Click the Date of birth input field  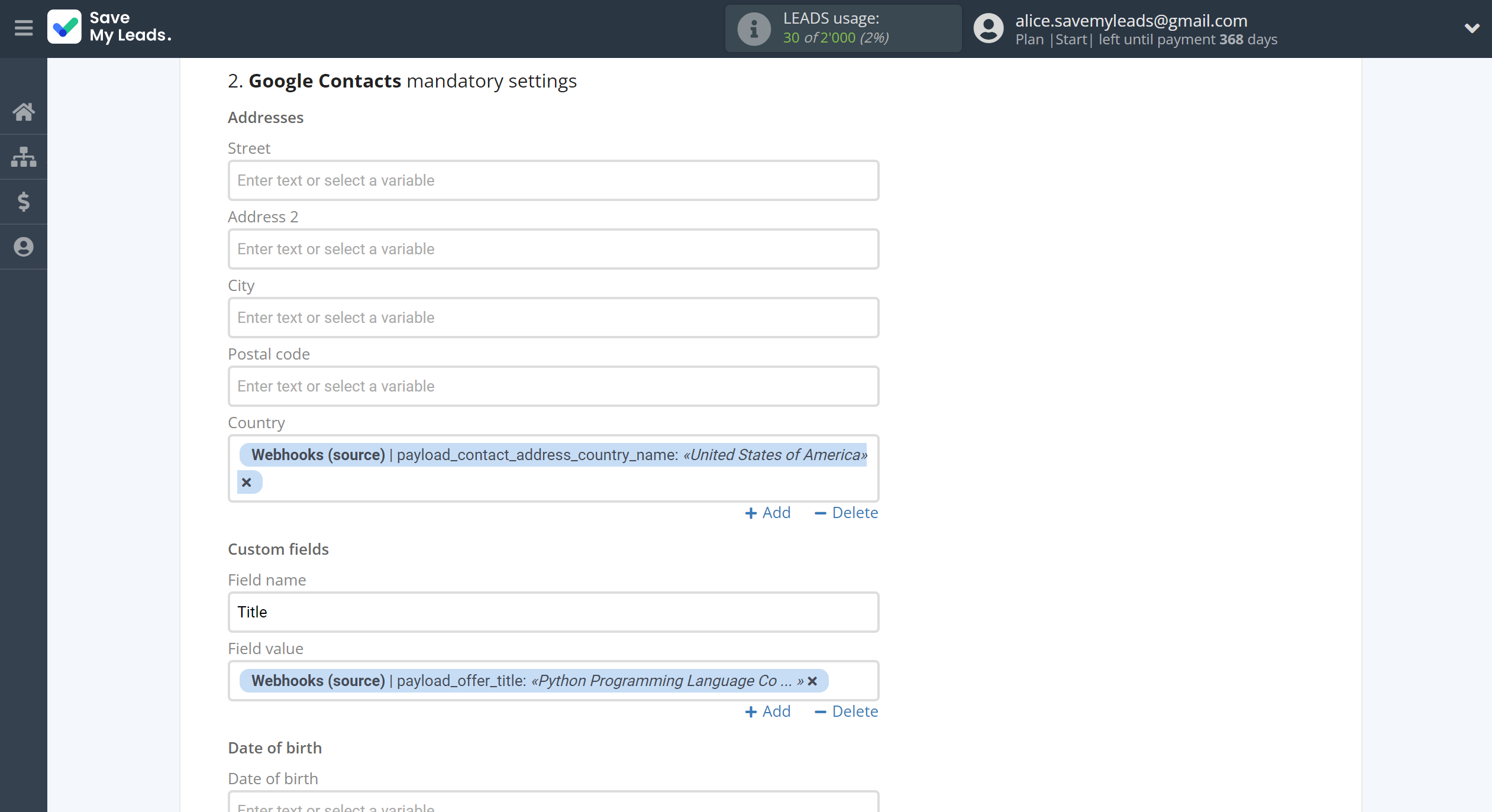pyautogui.click(x=553, y=802)
